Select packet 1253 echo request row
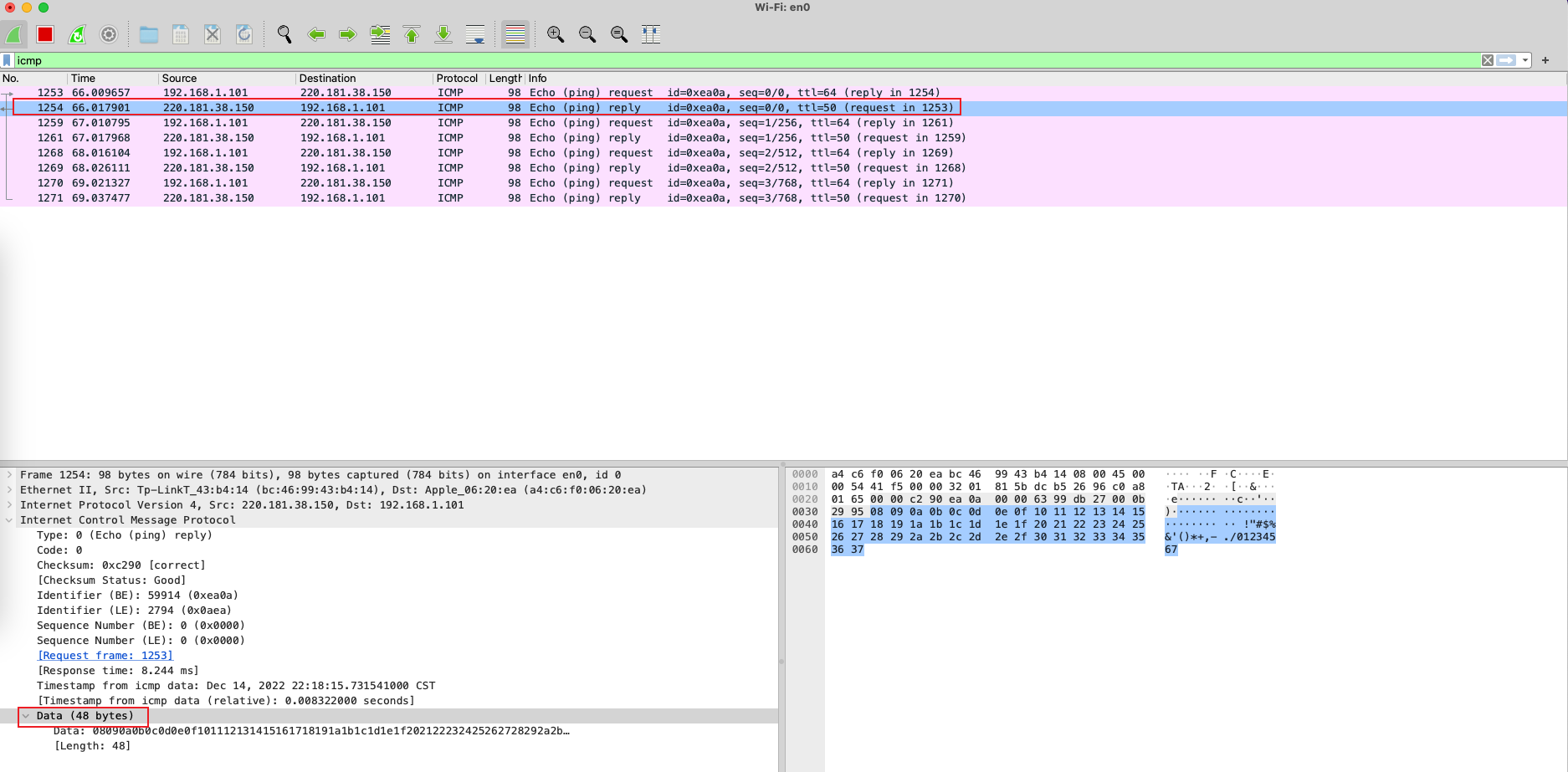 (783, 93)
